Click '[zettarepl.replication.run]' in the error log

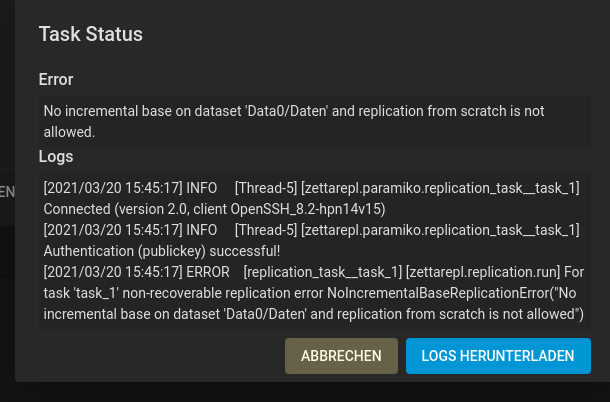(483, 272)
